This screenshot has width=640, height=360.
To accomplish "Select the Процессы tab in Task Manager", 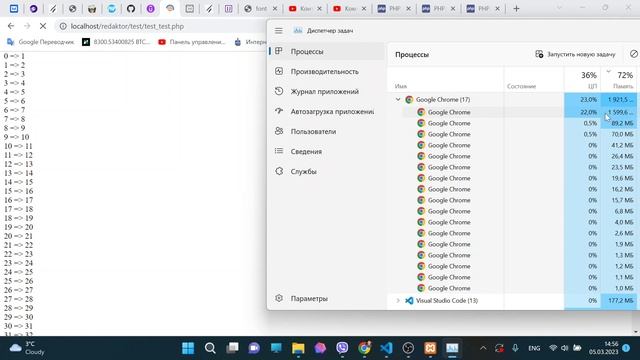I will [327, 51].
